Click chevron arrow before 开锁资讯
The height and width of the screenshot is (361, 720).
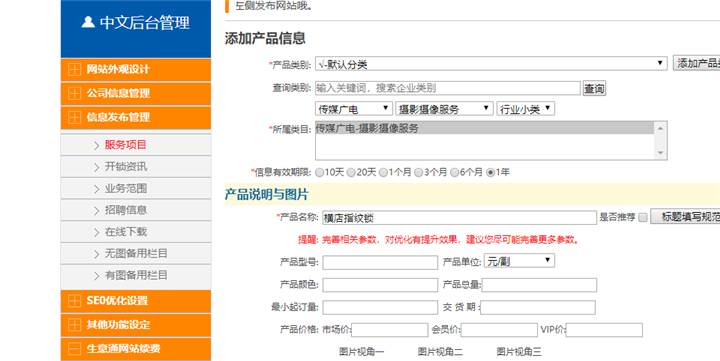tap(96, 167)
